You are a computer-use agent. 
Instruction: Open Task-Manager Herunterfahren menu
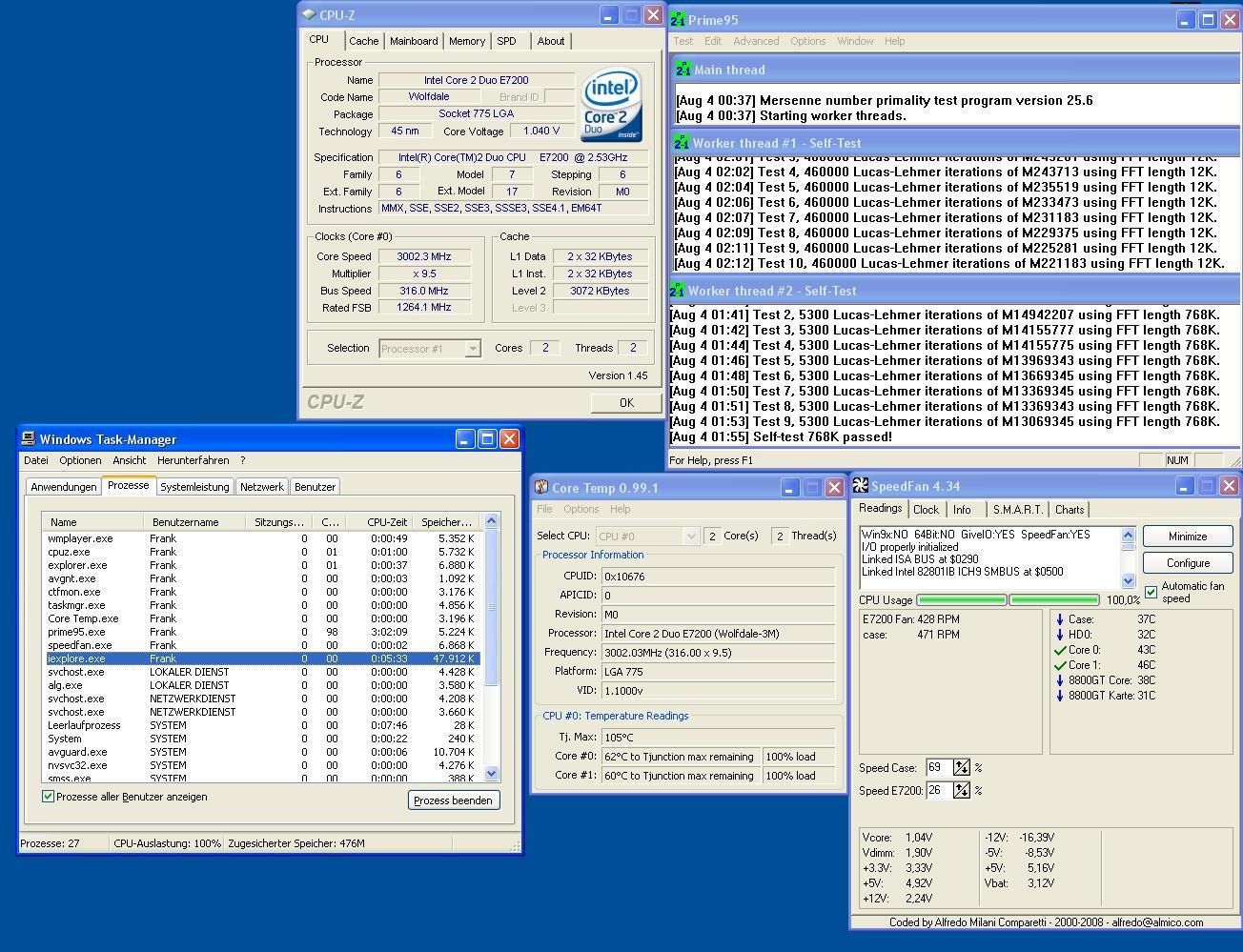coord(194,460)
